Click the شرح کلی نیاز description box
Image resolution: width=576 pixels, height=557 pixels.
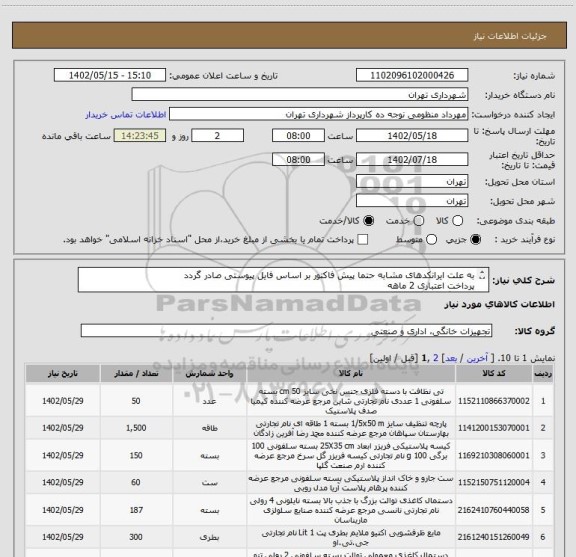283,280
